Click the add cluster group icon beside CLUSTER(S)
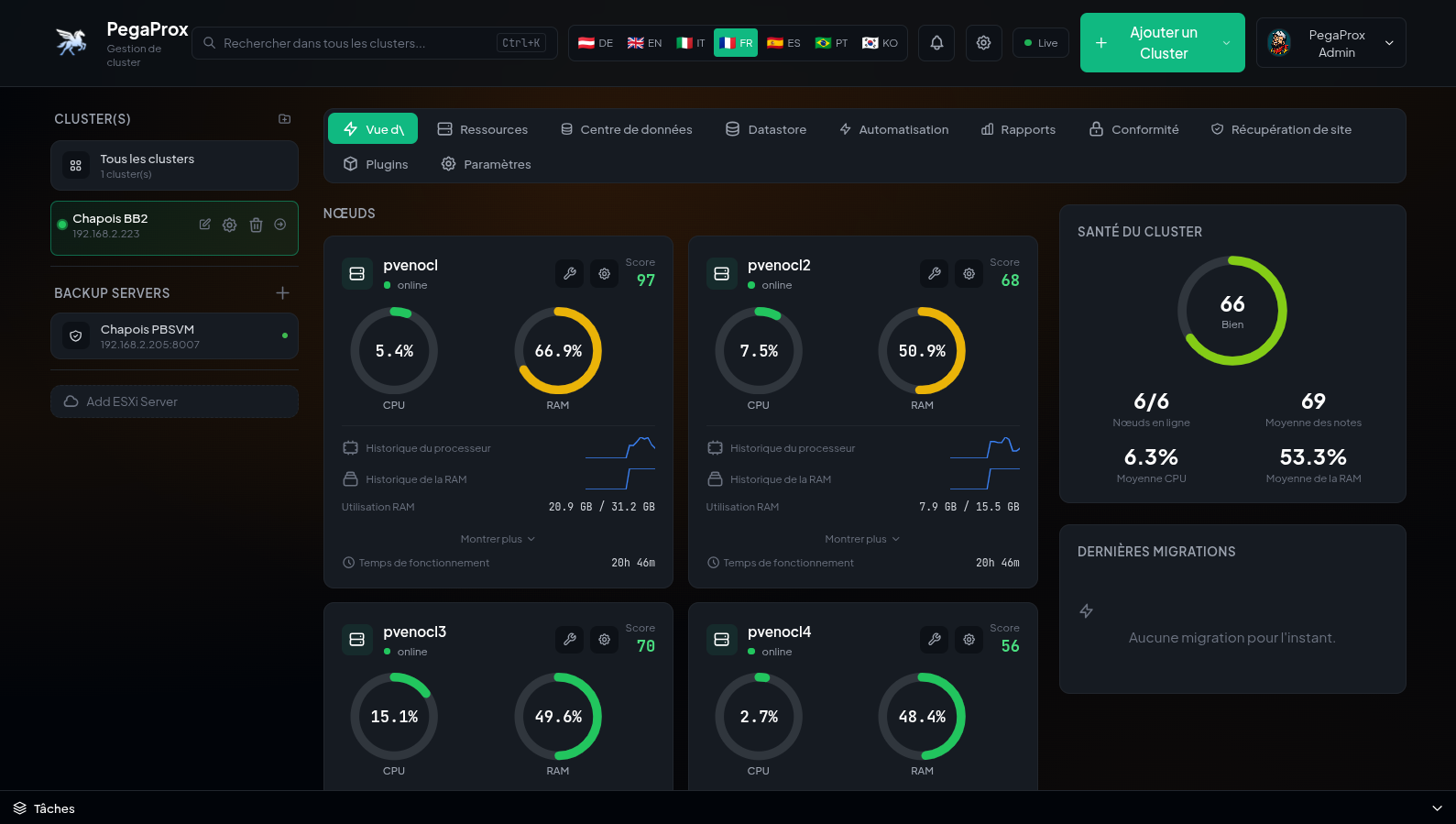The width and height of the screenshot is (1456, 824). pos(285,119)
